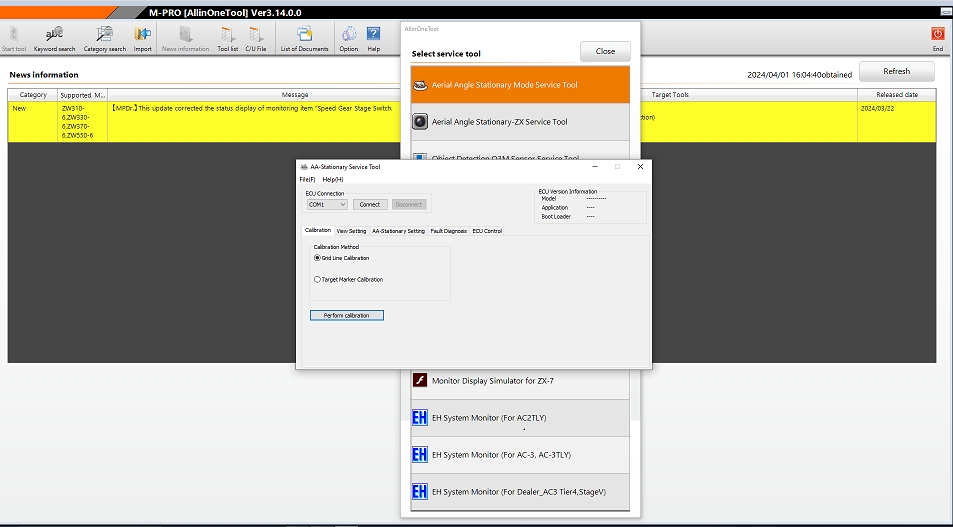Open the Tool list
953x527 pixels.
pyautogui.click(x=227, y=38)
